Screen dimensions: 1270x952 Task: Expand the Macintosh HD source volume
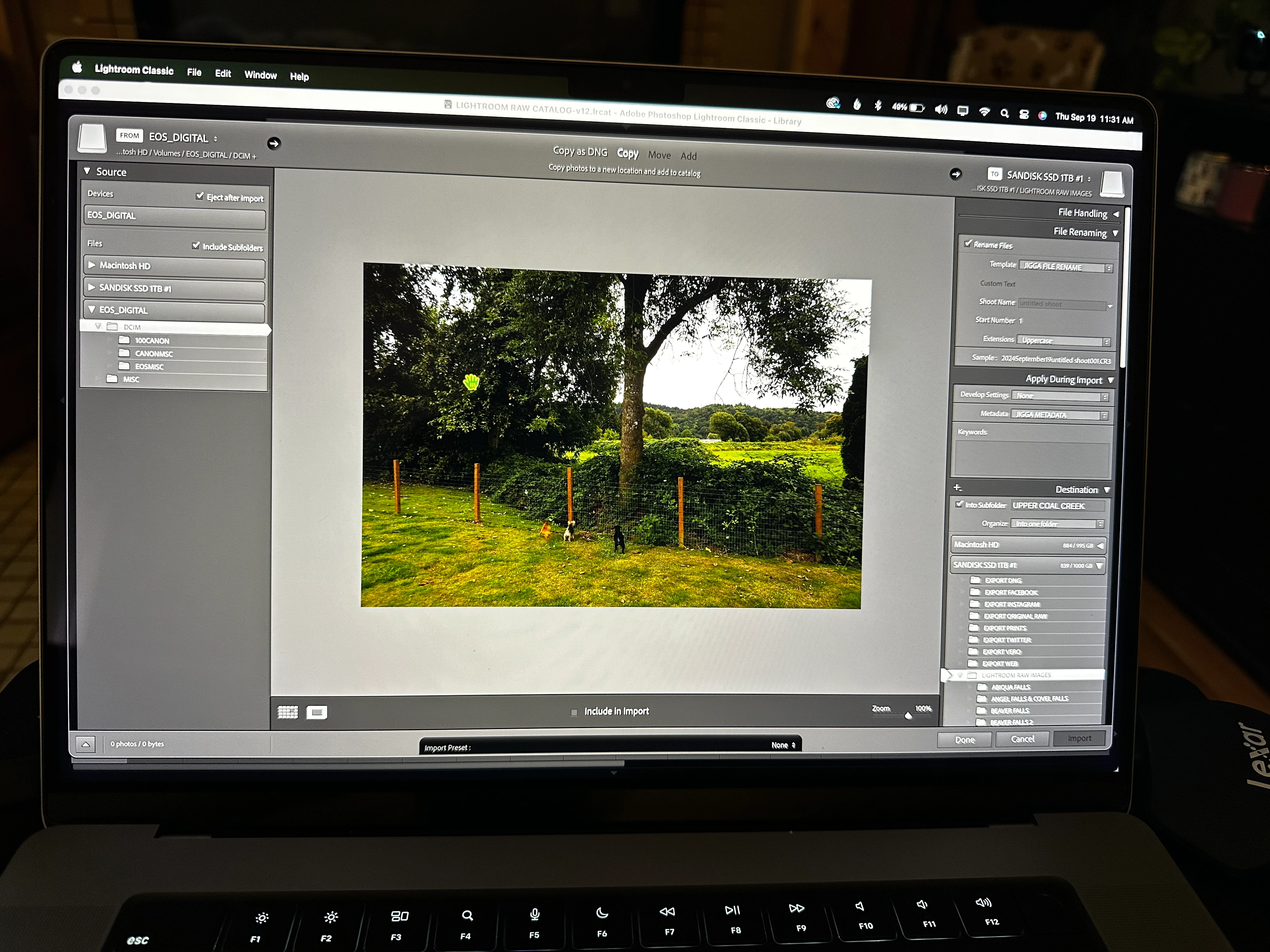click(92, 265)
